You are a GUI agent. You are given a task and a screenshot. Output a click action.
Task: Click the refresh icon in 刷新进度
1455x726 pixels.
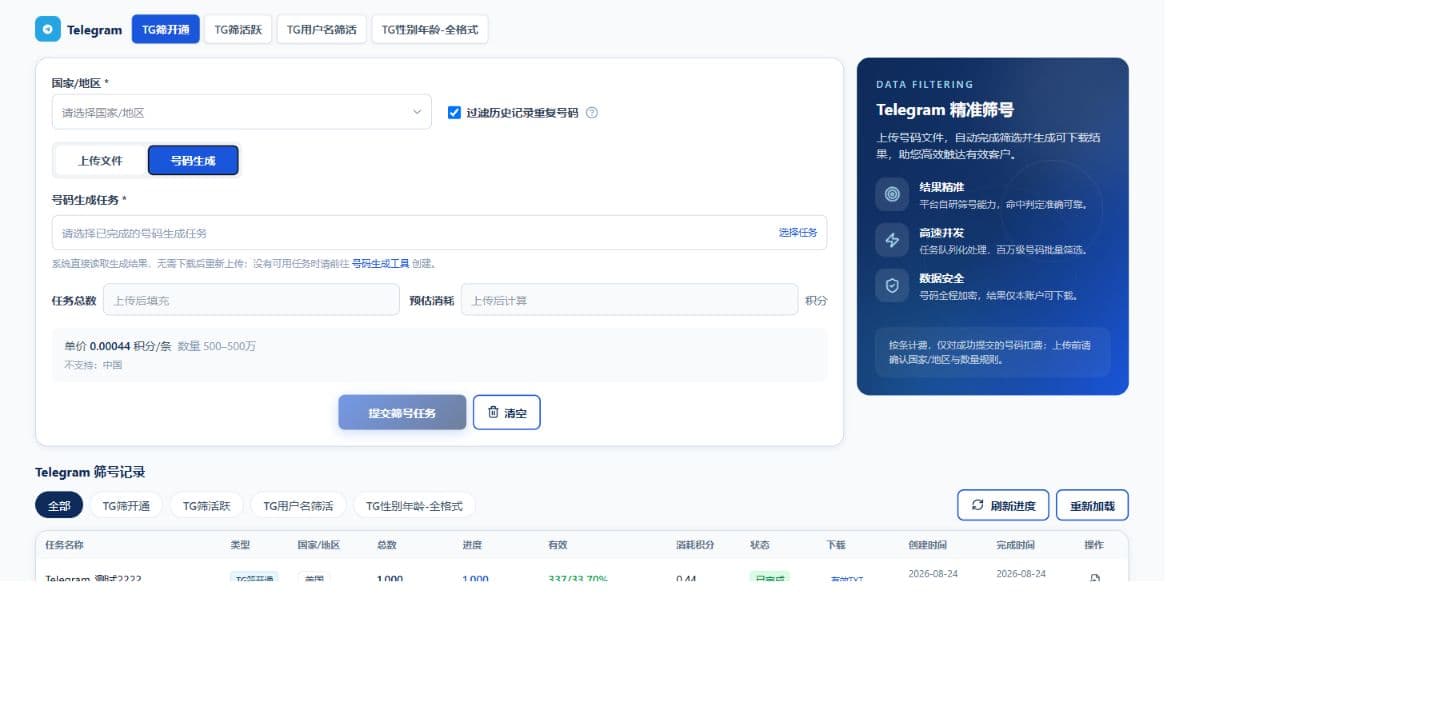point(978,505)
